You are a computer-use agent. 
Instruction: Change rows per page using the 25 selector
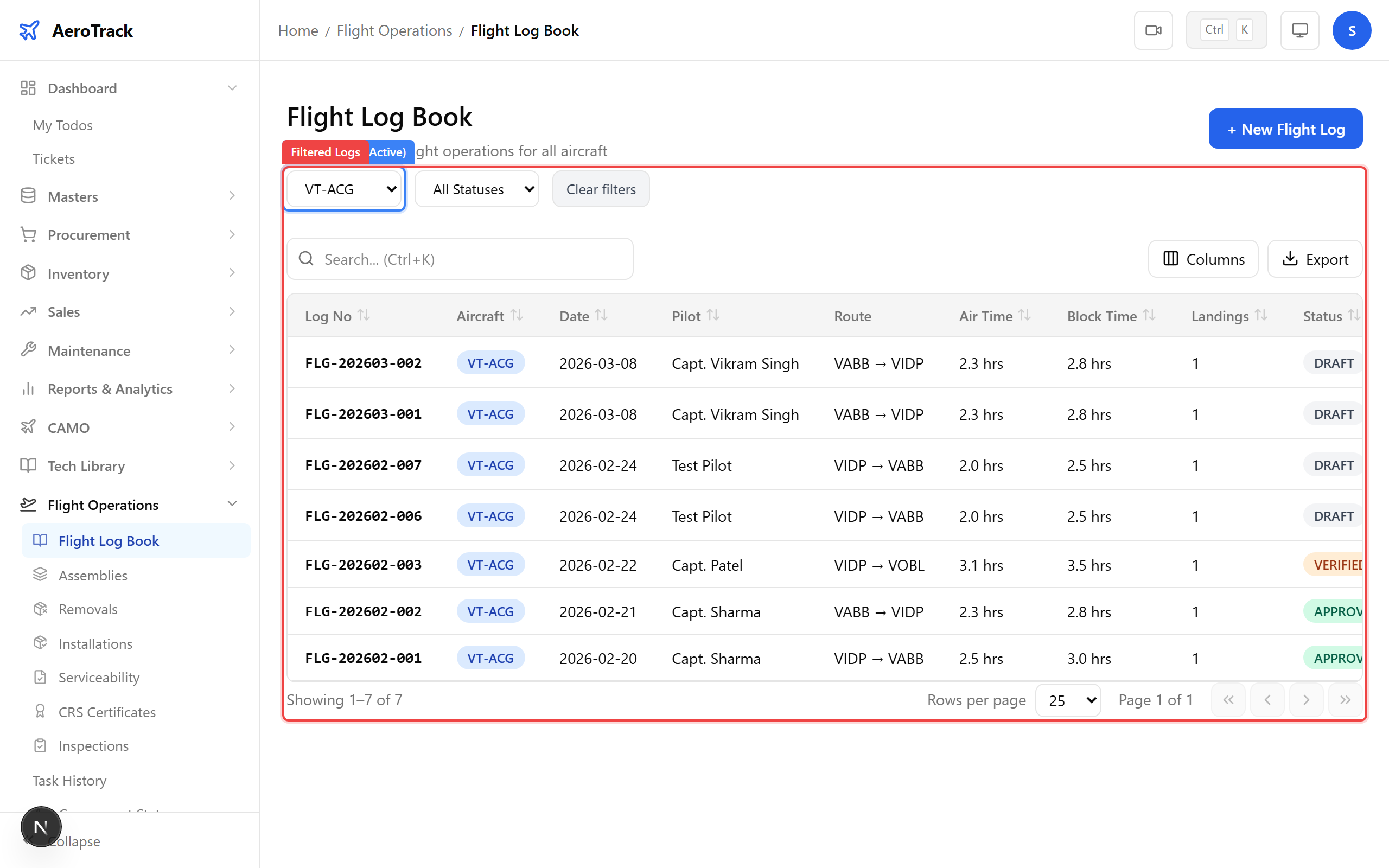[x=1068, y=700]
